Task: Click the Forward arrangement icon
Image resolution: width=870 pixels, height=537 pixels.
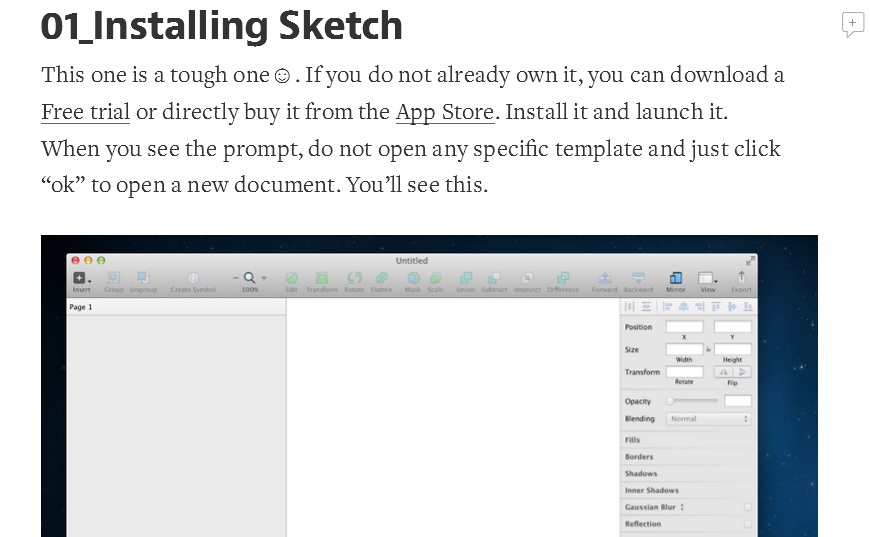Action: 605,278
